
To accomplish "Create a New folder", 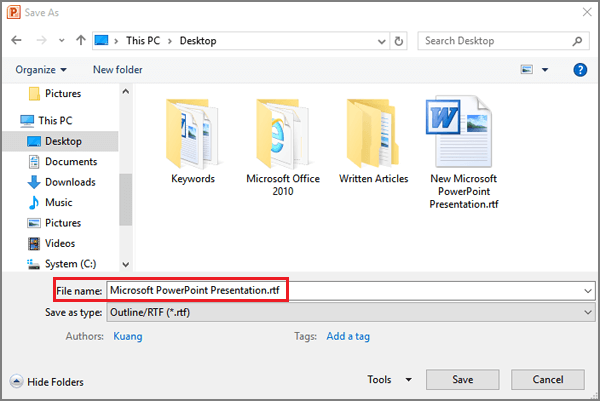I will 117,70.
